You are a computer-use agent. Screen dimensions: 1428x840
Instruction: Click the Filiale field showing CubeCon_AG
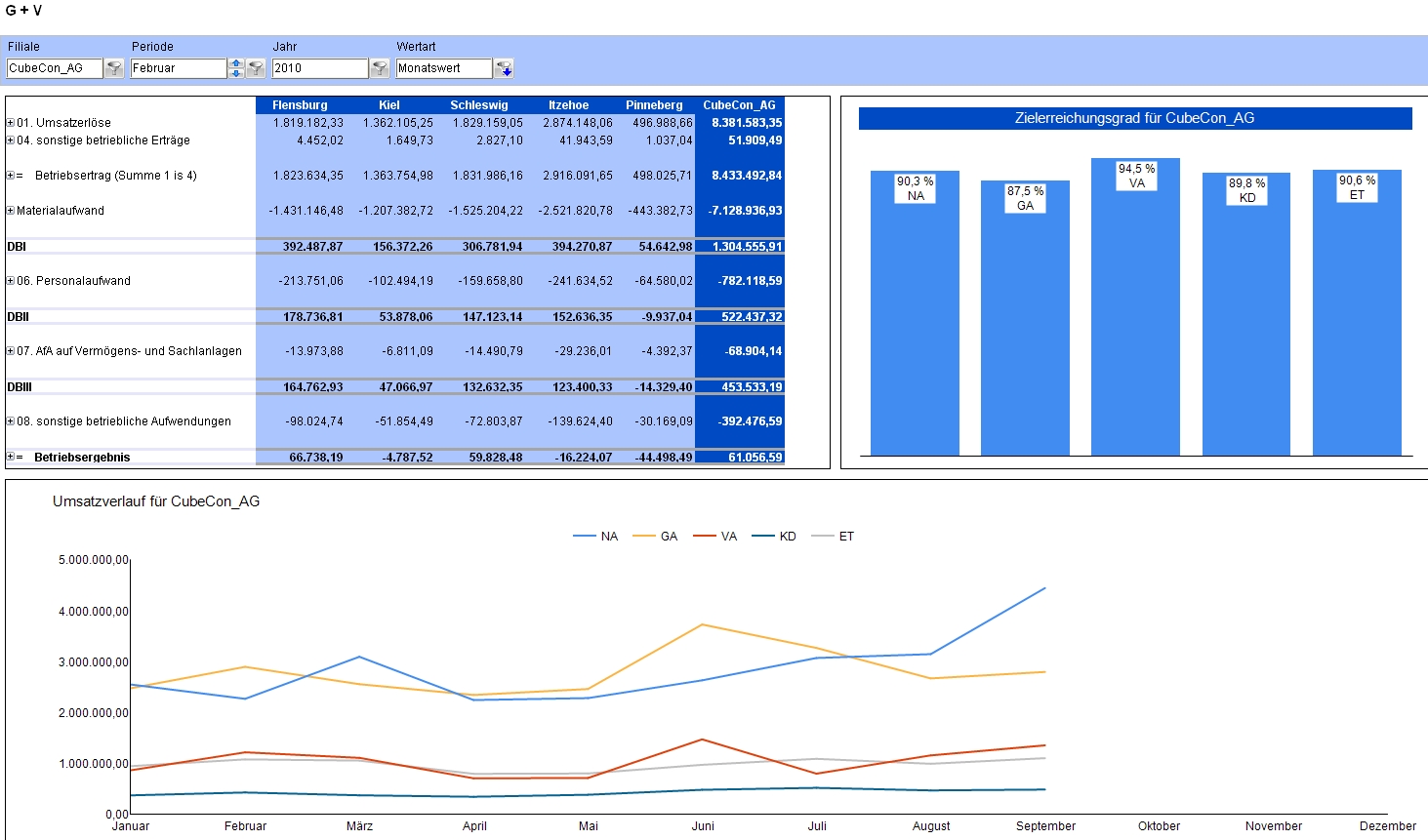(x=54, y=68)
